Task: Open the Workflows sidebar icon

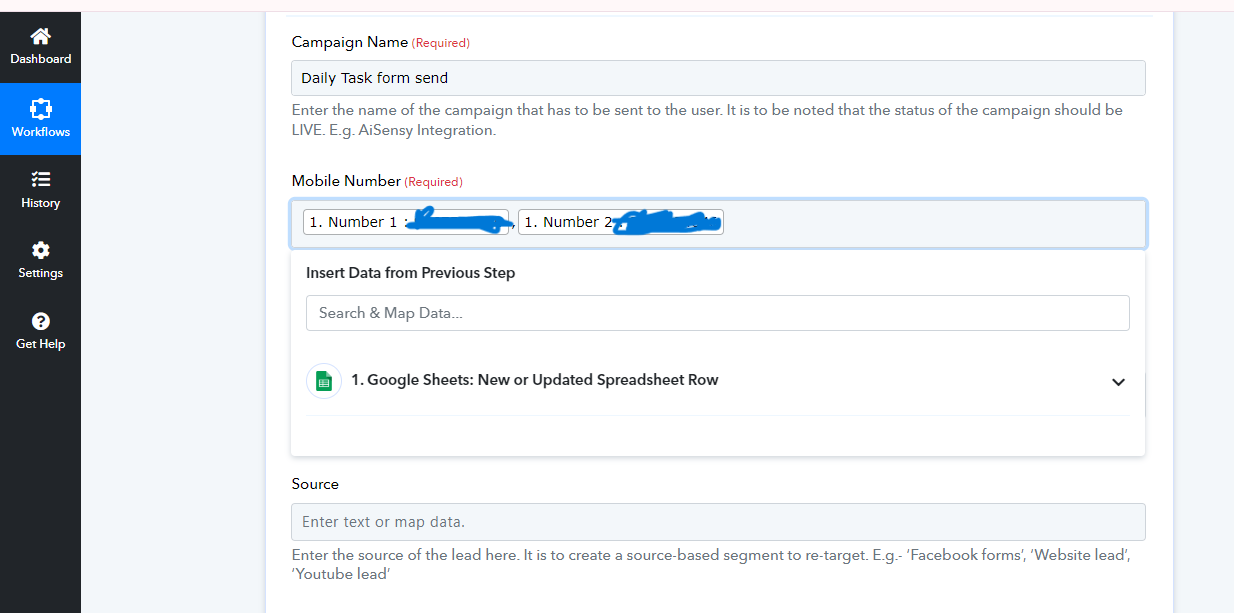Action: (40, 108)
